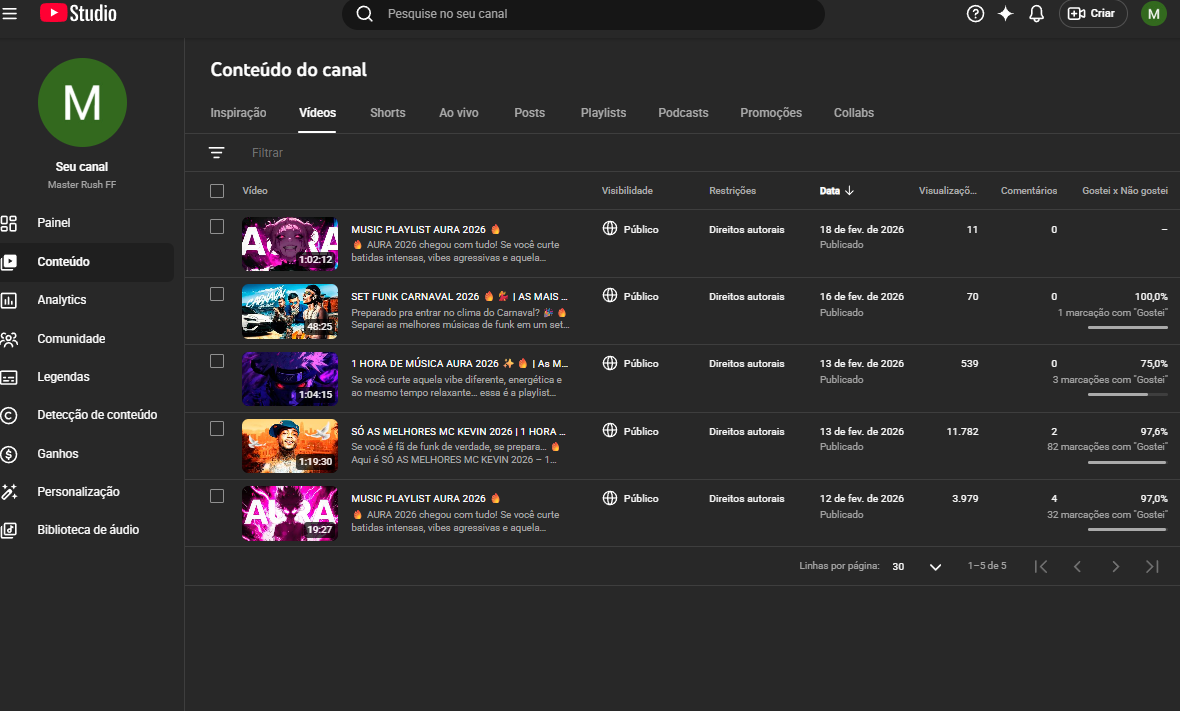Toggle the select all videos checkbox
The height and width of the screenshot is (711, 1180).
217,191
